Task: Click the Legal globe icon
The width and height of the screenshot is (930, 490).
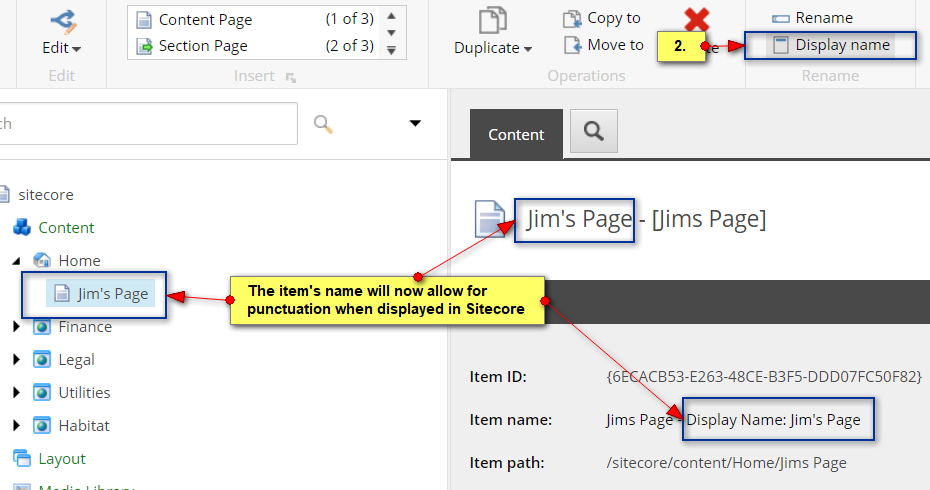Action: (42, 359)
